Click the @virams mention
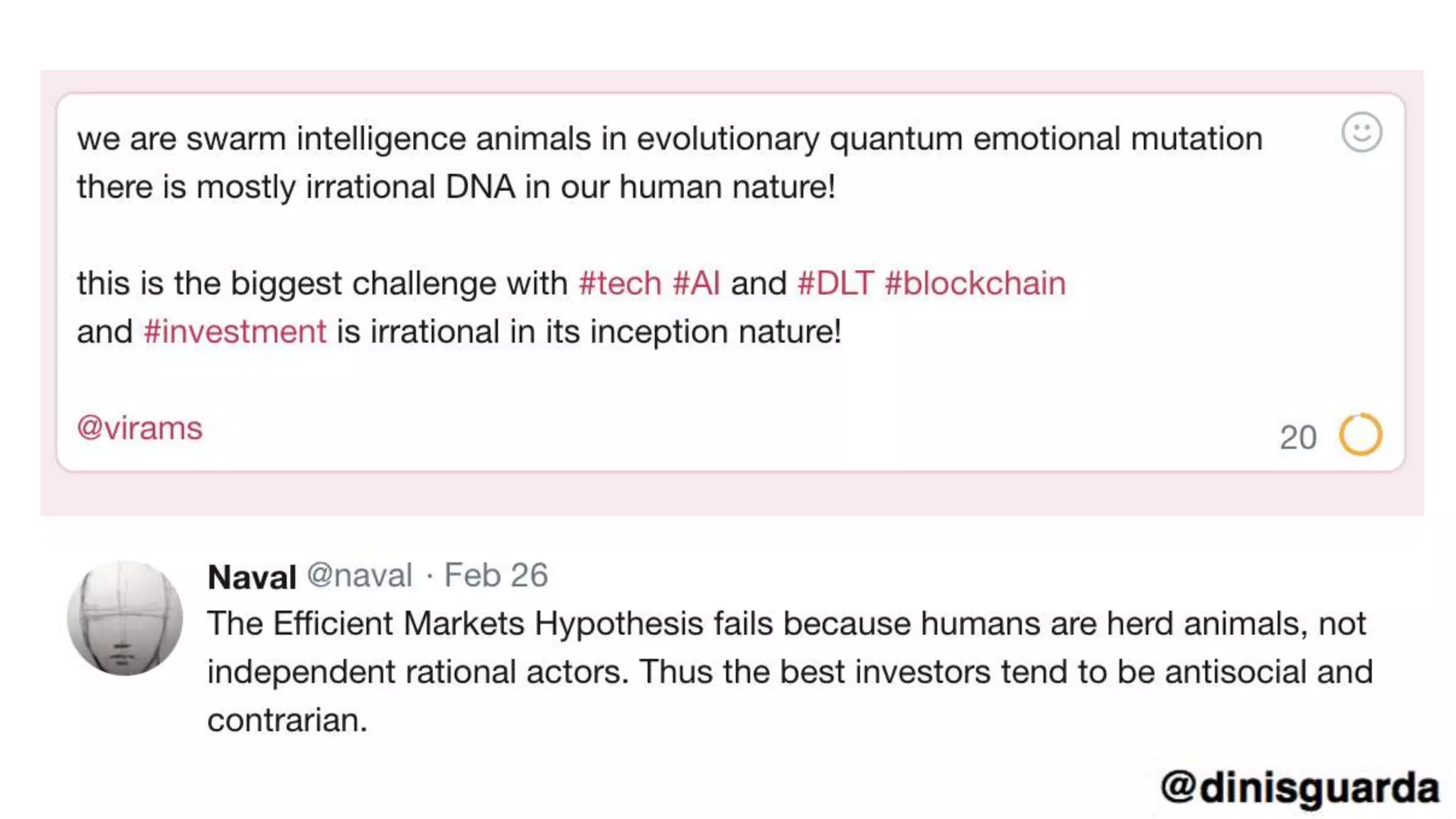 (x=140, y=429)
